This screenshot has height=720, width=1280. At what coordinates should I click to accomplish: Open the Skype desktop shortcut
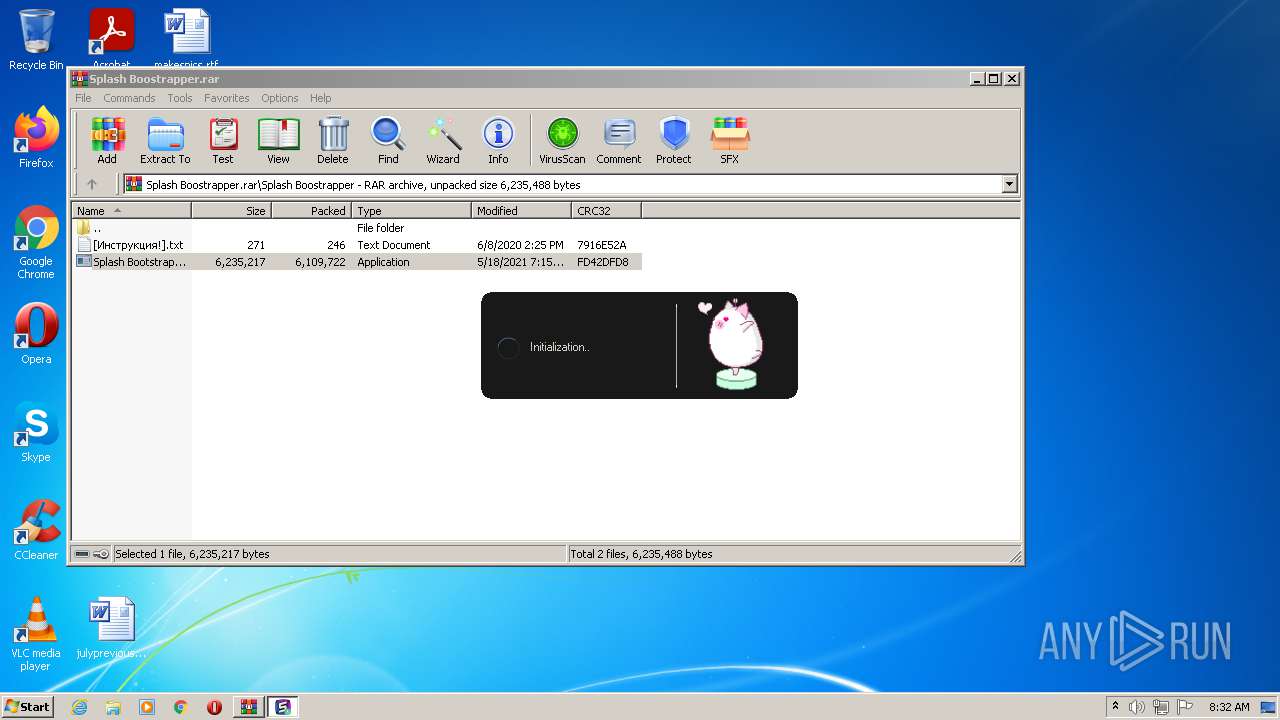pos(36,431)
